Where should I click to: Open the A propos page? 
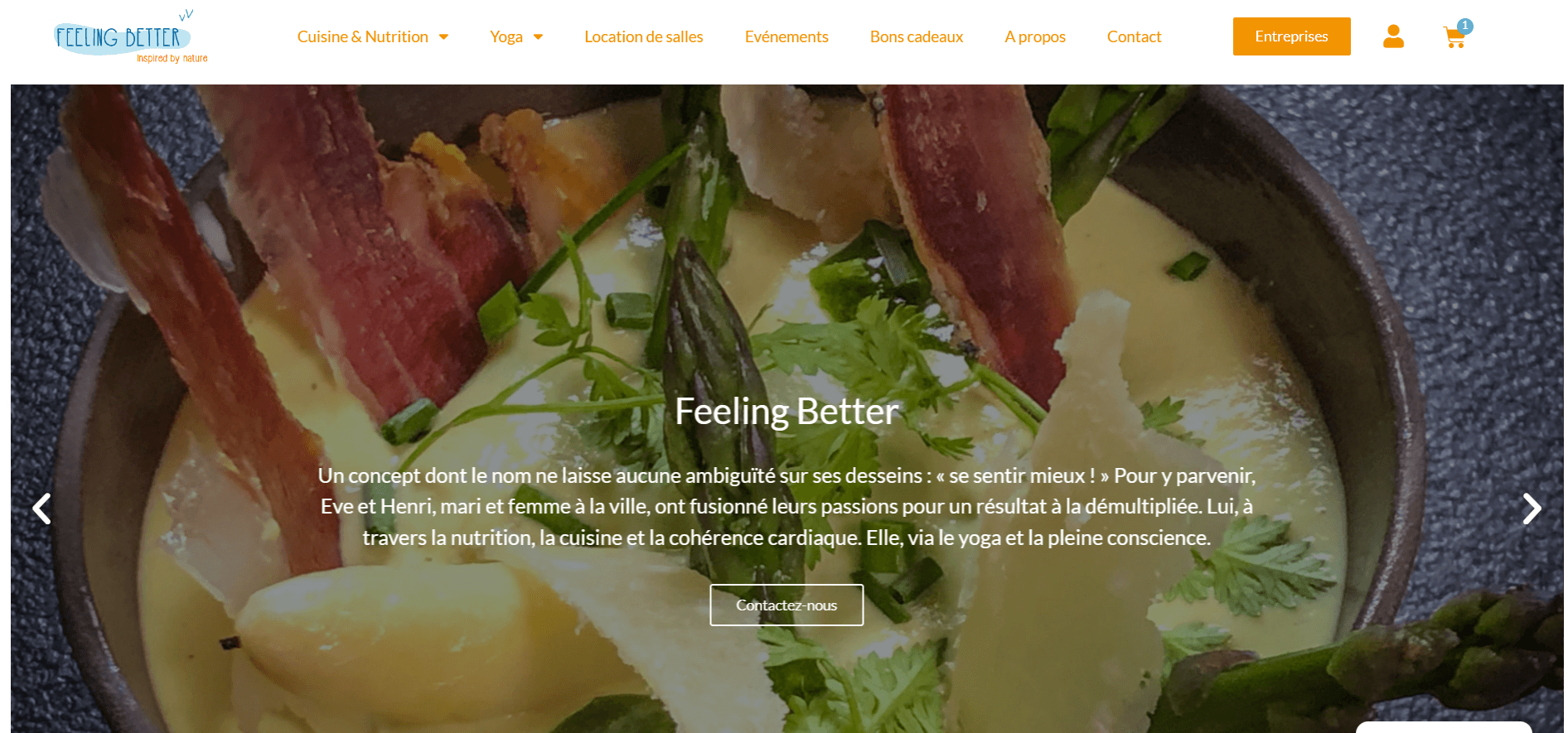[x=1035, y=37]
